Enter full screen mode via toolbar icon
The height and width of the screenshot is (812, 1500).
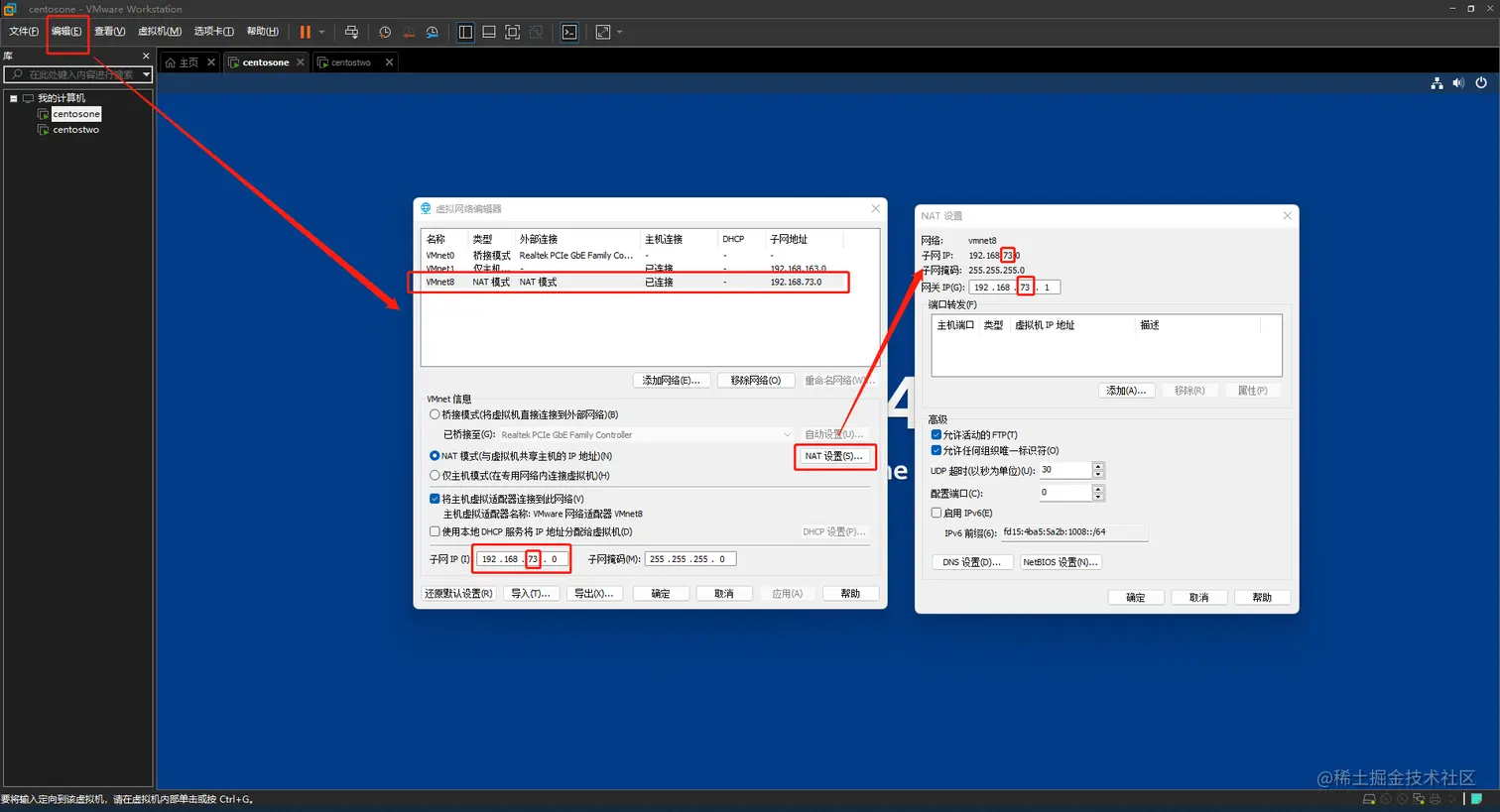point(513,32)
